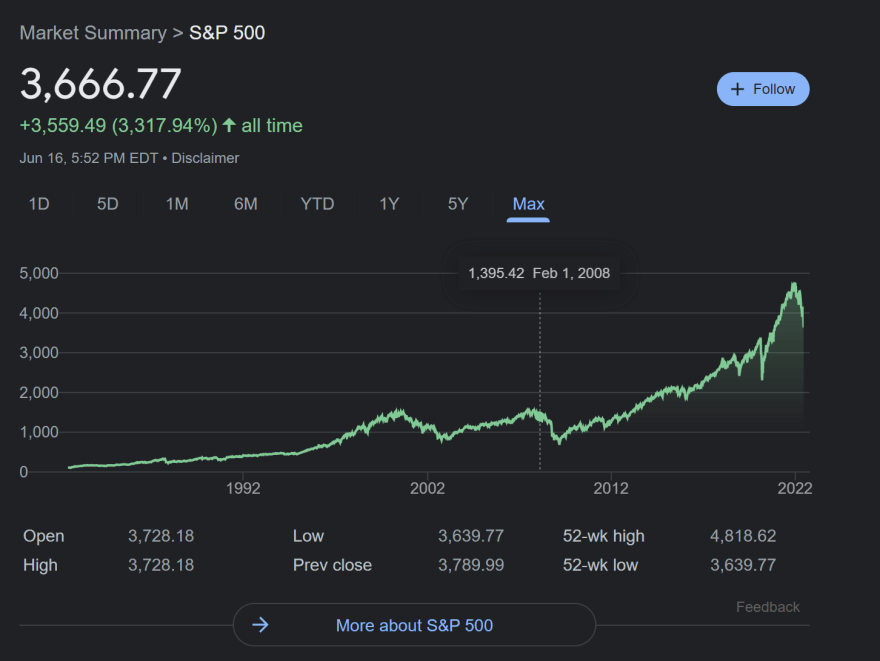Click the 3,000 y-axis label
Viewport: 880px width, 661px height.
click(39, 352)
